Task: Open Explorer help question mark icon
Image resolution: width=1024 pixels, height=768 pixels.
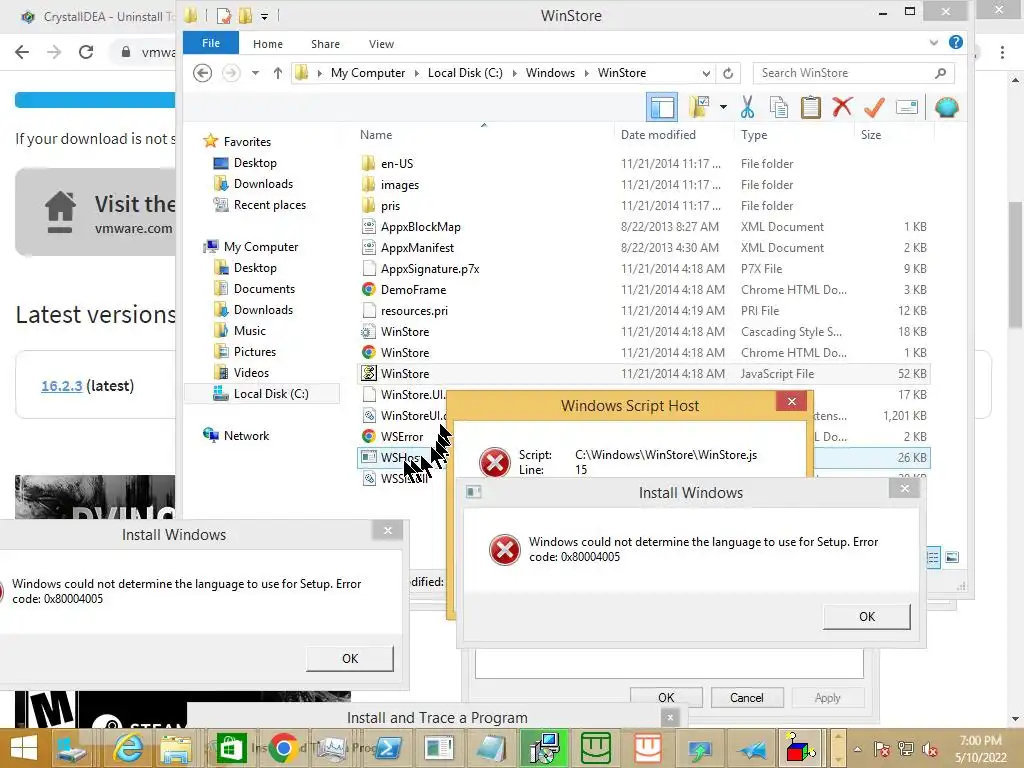Action: point(955,42)
